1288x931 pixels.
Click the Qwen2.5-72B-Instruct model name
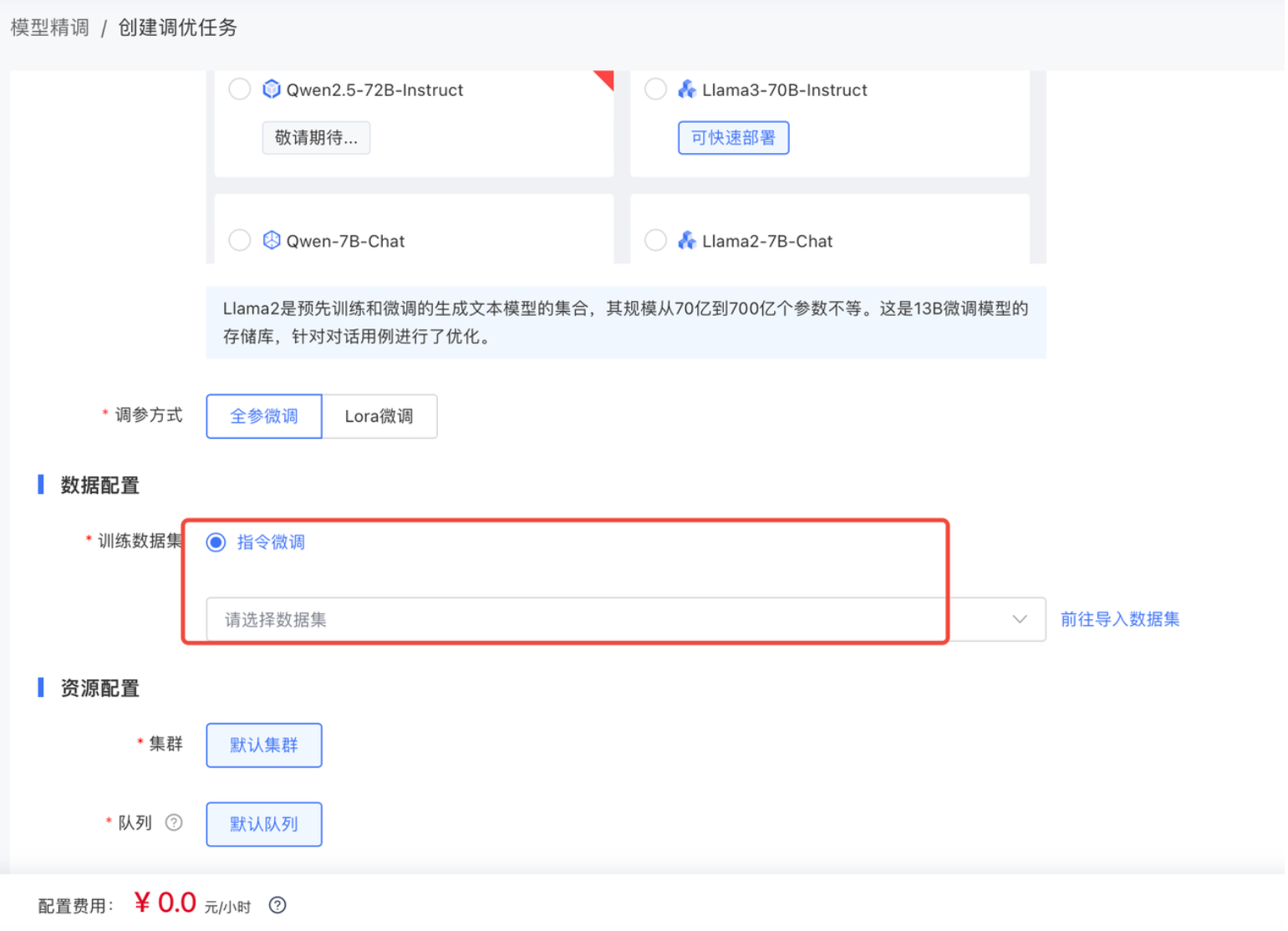click(x=374, y=90)
